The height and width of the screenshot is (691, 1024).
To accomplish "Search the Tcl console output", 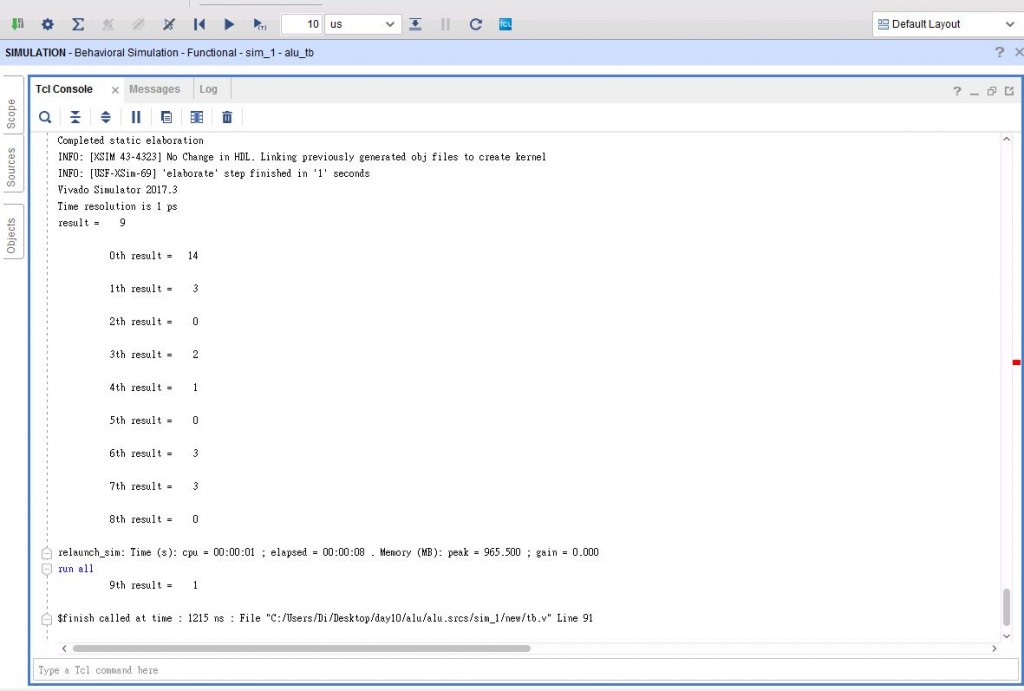I will pyautogui.click(x=45, y=117).
